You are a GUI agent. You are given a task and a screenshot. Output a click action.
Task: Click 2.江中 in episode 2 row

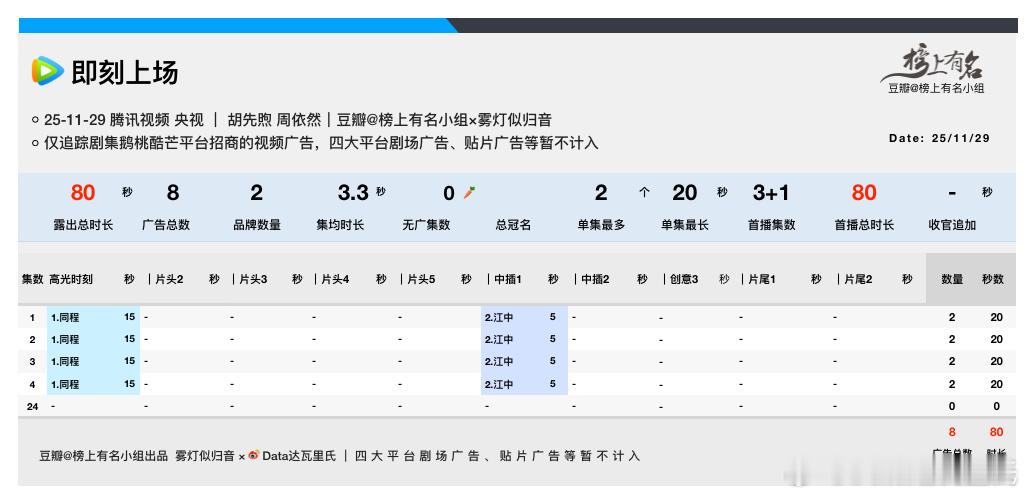[x=499, y=340]
